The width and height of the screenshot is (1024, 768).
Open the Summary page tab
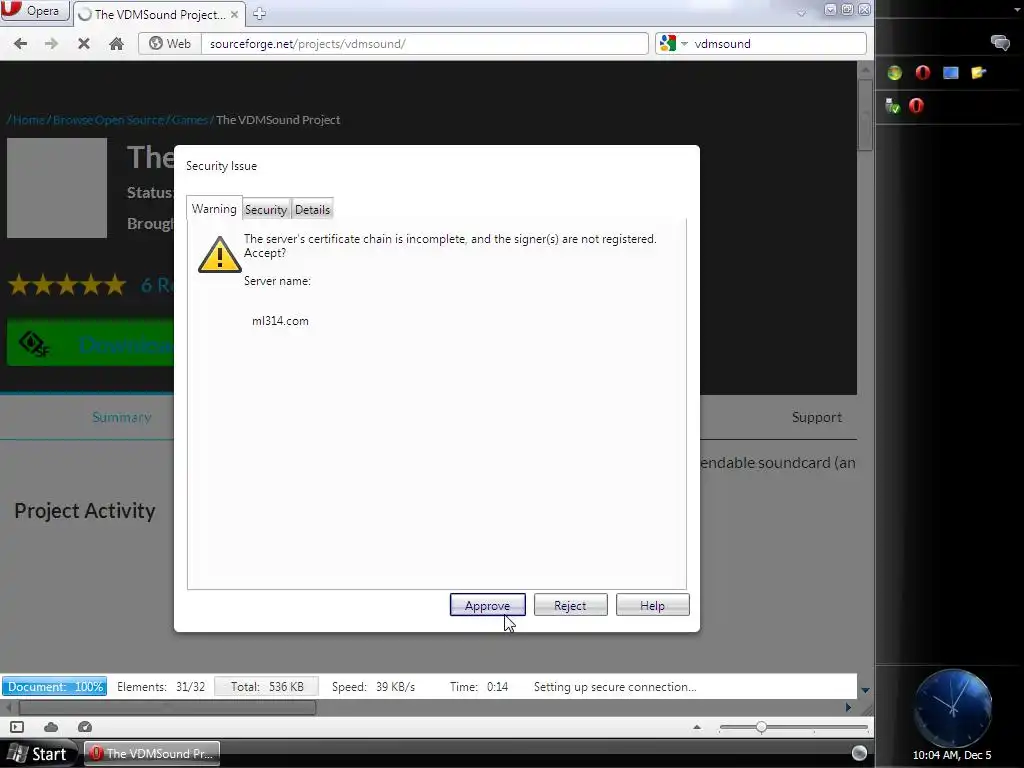pyautogui.click(x=121, y=417)
